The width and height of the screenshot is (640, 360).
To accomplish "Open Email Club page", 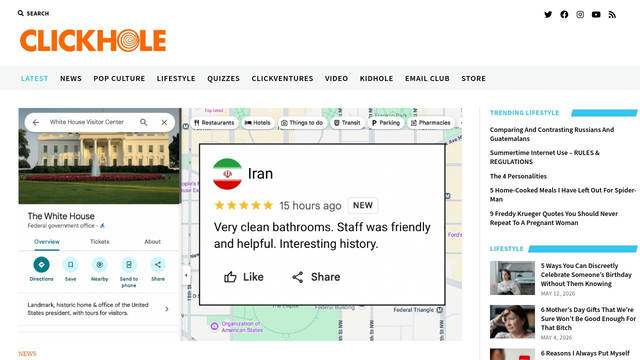I will click(x=427, y=78).
